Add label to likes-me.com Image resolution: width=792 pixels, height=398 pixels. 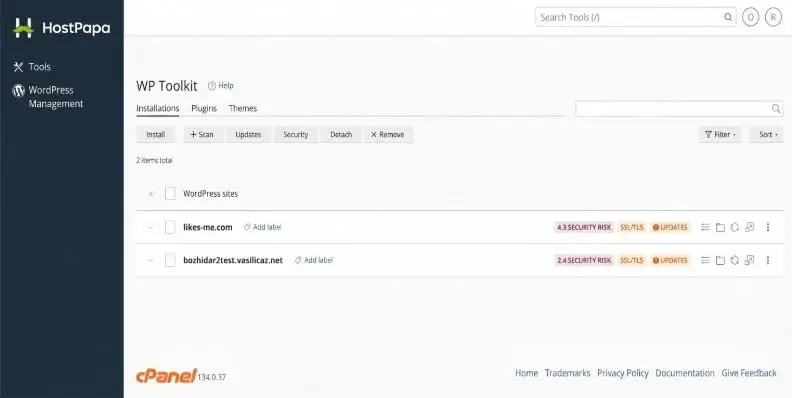263,227
